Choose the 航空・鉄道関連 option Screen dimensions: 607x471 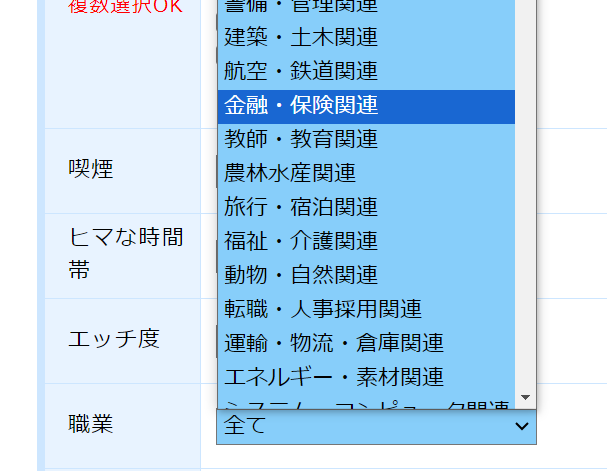pos(301,71)
